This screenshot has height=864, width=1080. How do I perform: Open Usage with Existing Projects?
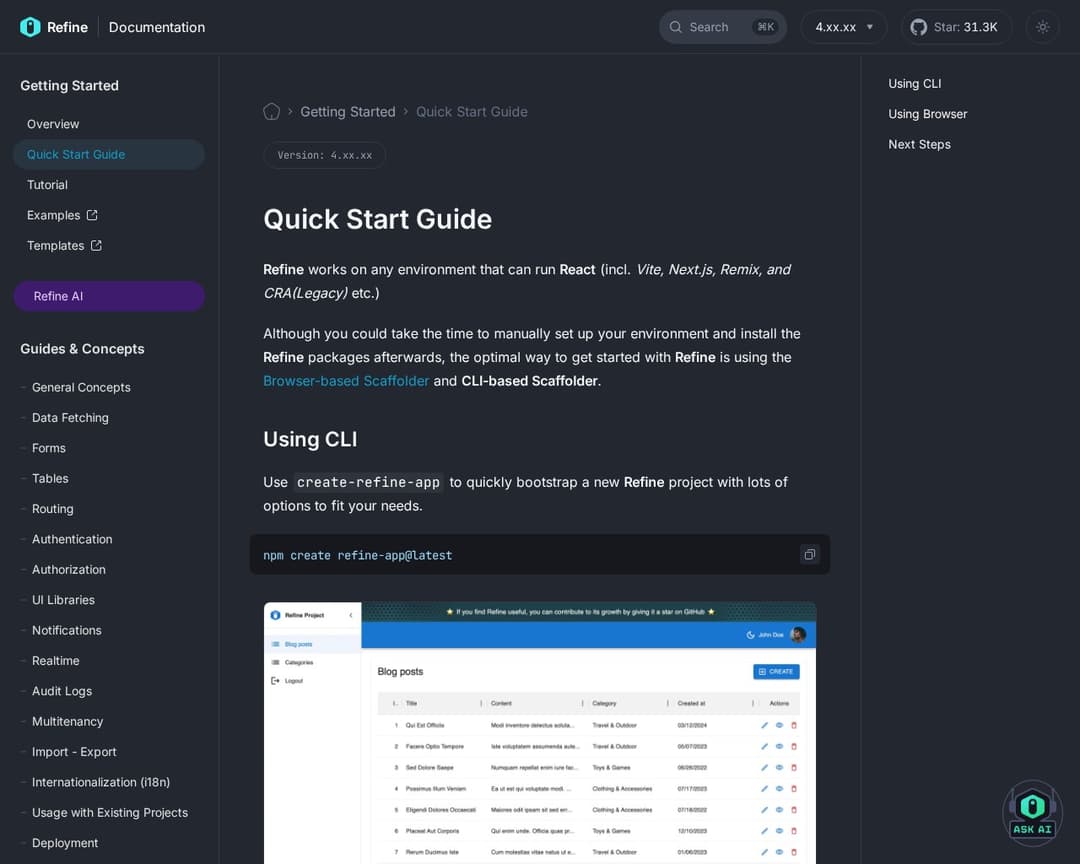click(110, 812)
